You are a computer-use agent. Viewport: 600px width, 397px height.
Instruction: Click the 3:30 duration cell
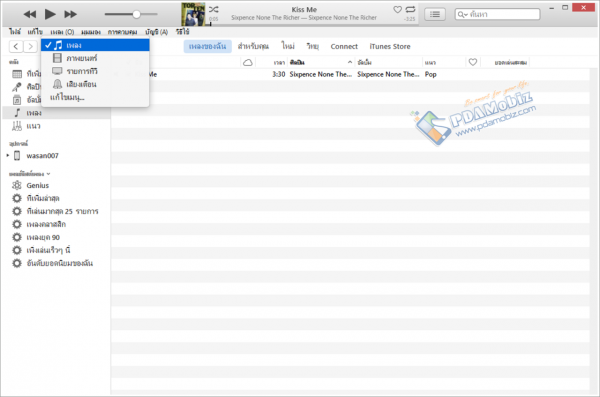pyautogui.click(x=279, y=74)
